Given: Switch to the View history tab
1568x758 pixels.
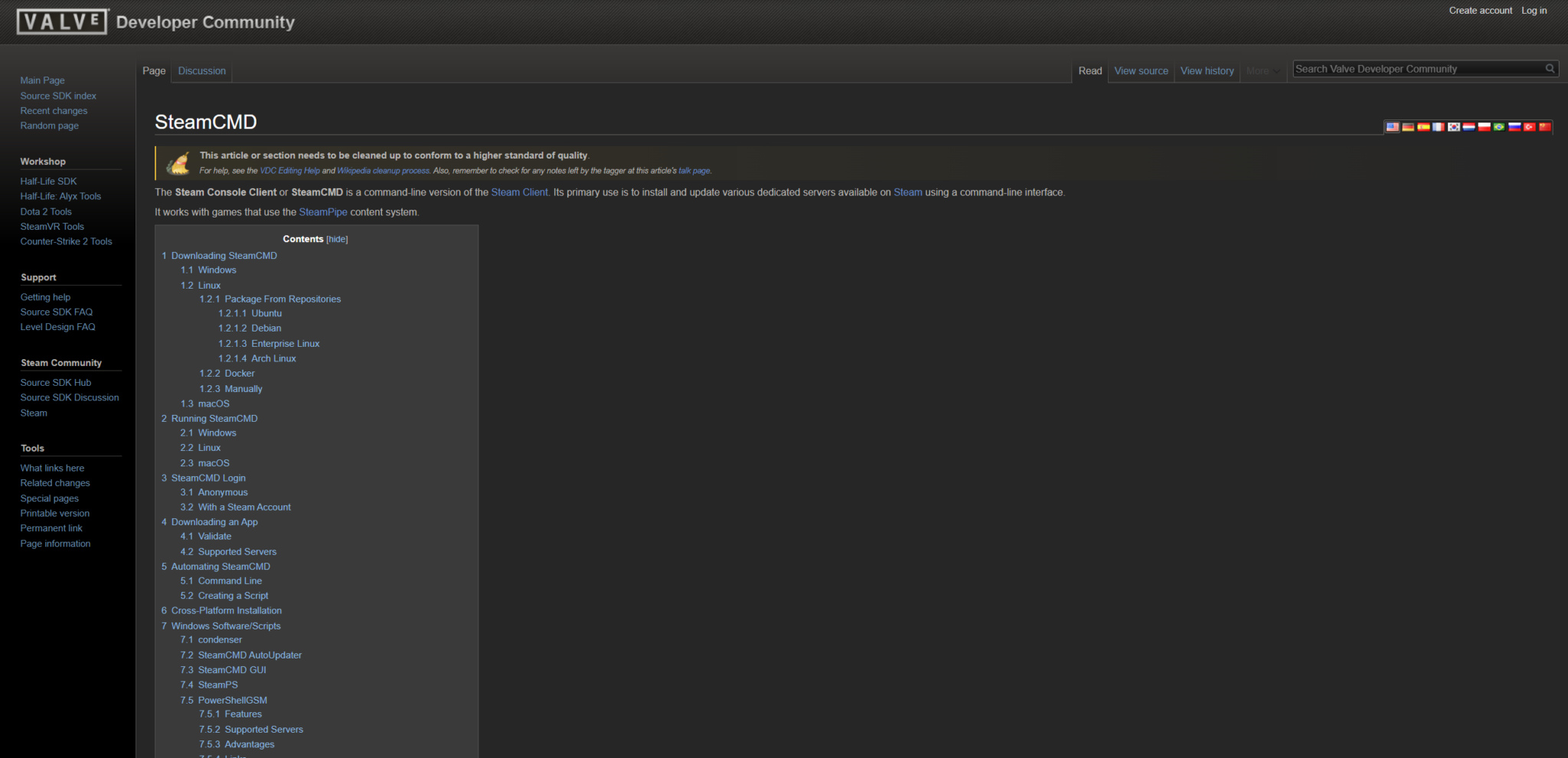Looking at the screenshot, I should click(1207, 71).
